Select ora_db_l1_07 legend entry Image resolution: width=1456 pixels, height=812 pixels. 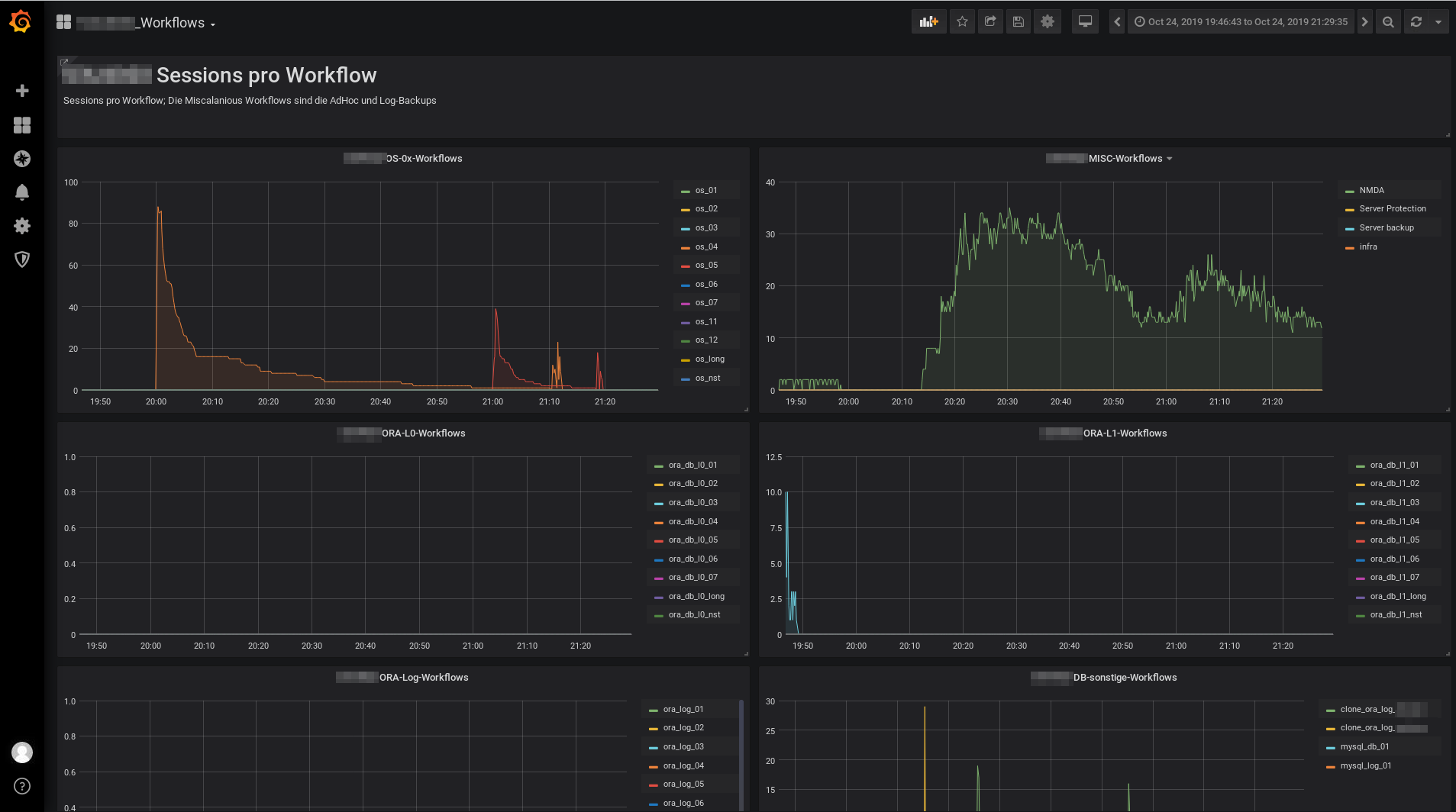[1394, 577]
